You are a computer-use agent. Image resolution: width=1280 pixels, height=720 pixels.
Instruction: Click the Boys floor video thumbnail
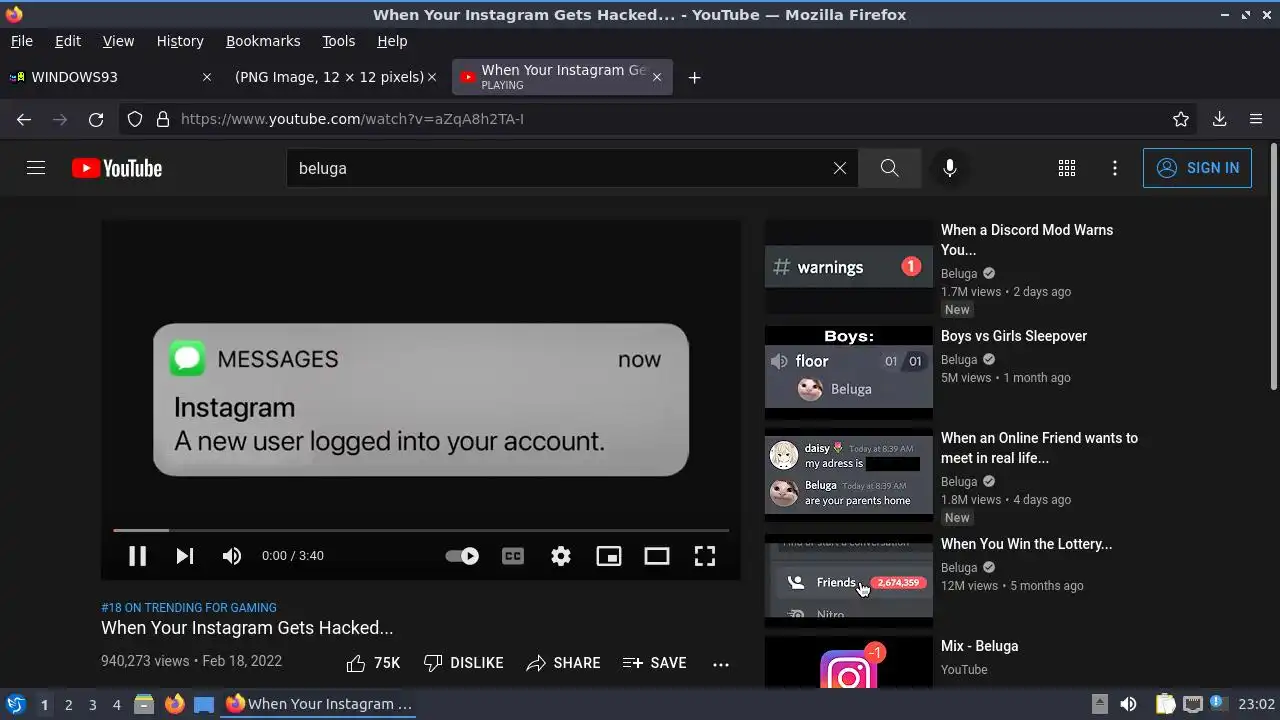coord(849,373)
